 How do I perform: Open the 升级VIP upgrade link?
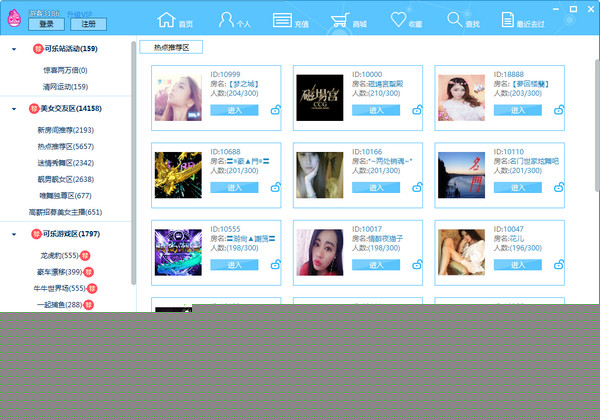pos(80,14)
